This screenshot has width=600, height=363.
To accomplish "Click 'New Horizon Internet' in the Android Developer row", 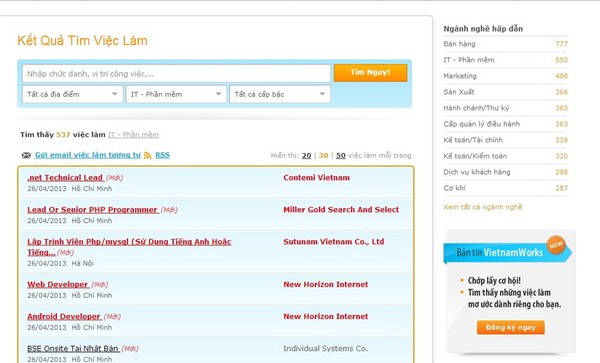I will point(326,316).
